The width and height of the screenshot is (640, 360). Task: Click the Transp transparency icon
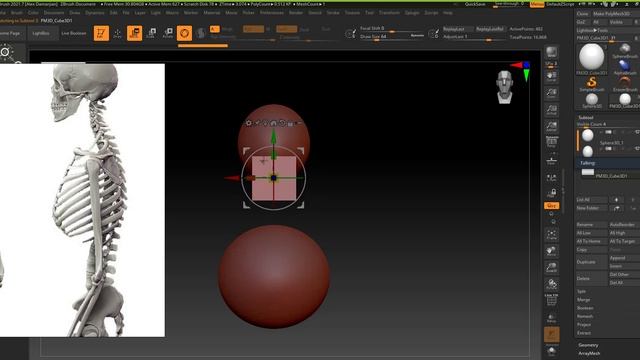coord(551,318)
